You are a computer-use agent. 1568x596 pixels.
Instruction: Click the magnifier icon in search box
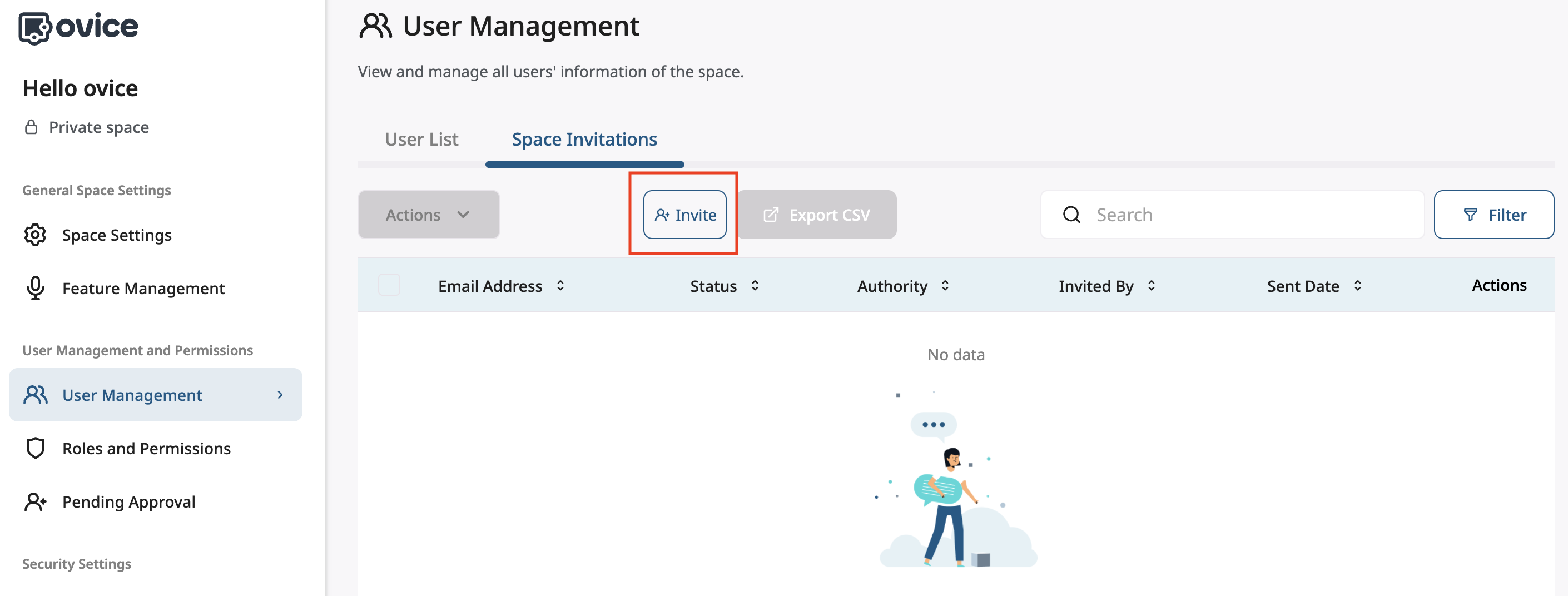(x=1071, y=215)
